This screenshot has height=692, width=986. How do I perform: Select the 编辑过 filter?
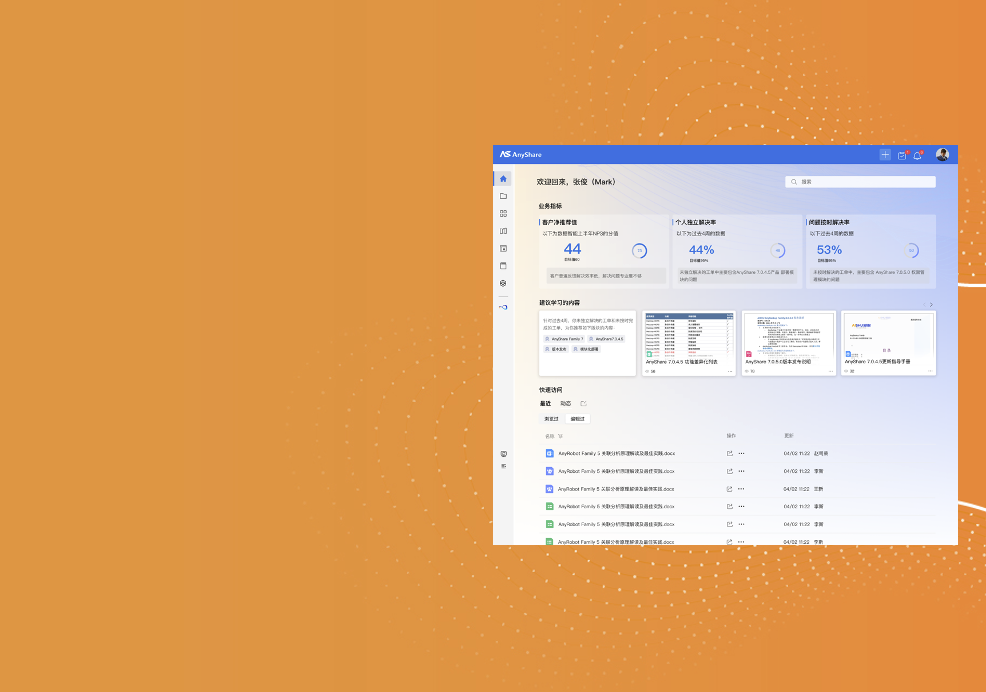pyautogui.click(x=577, y=418)
